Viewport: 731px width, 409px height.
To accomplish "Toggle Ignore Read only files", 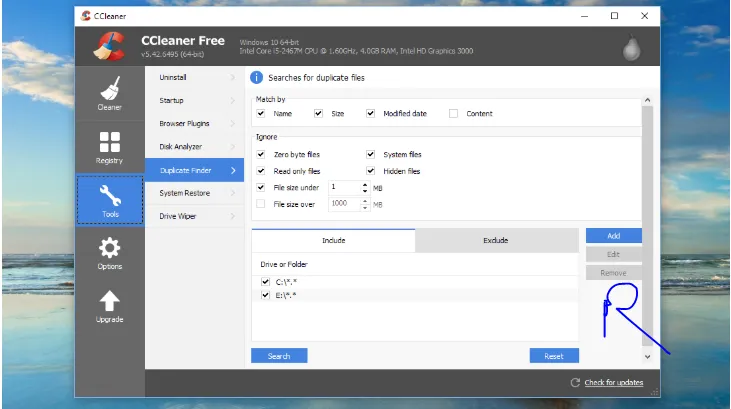I will [261, 171].
